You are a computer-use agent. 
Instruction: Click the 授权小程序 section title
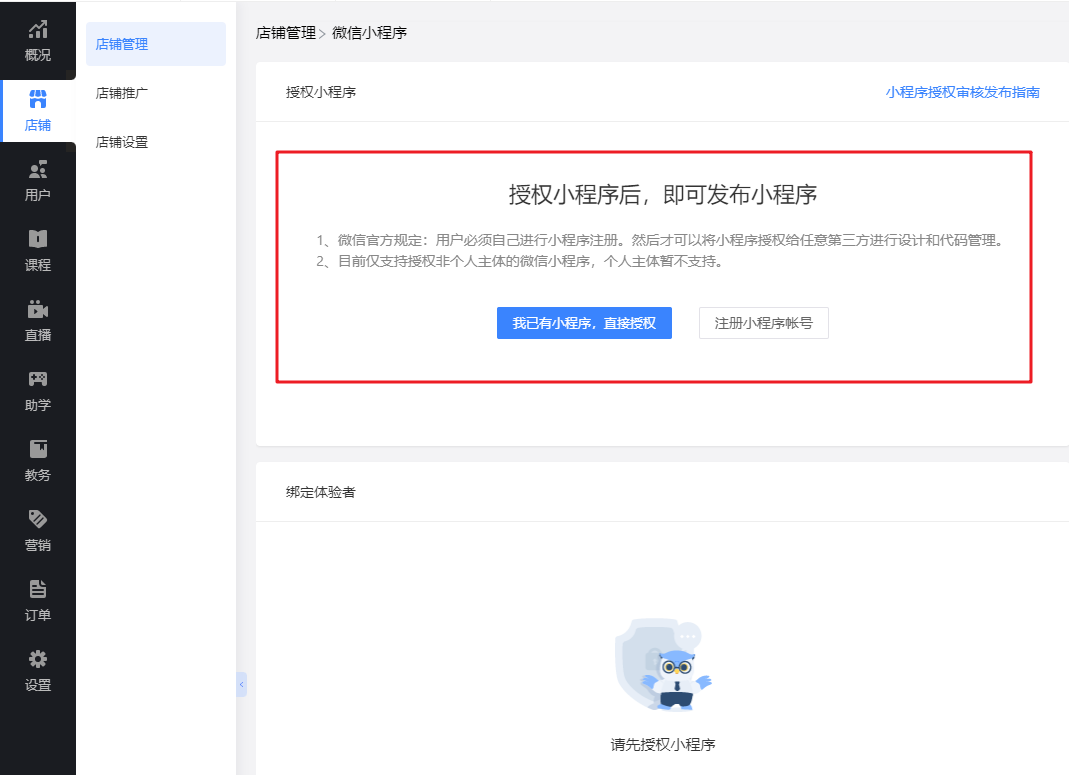[320, 92]
